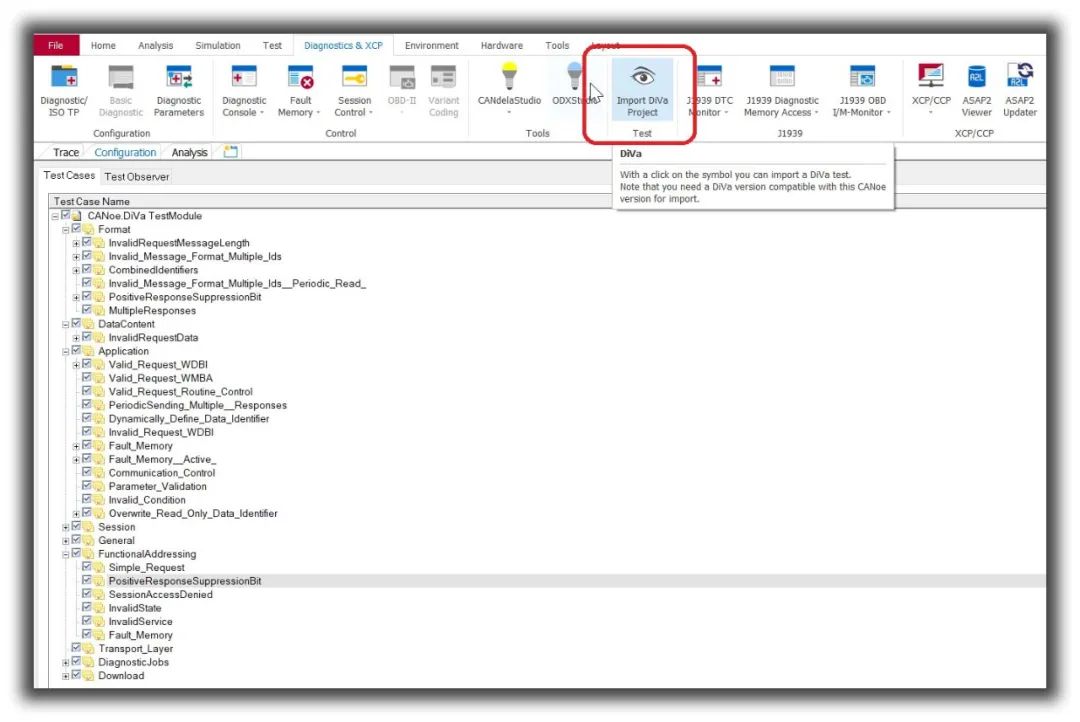
Task: Open the File menu
Action: [x=56, y=45]
